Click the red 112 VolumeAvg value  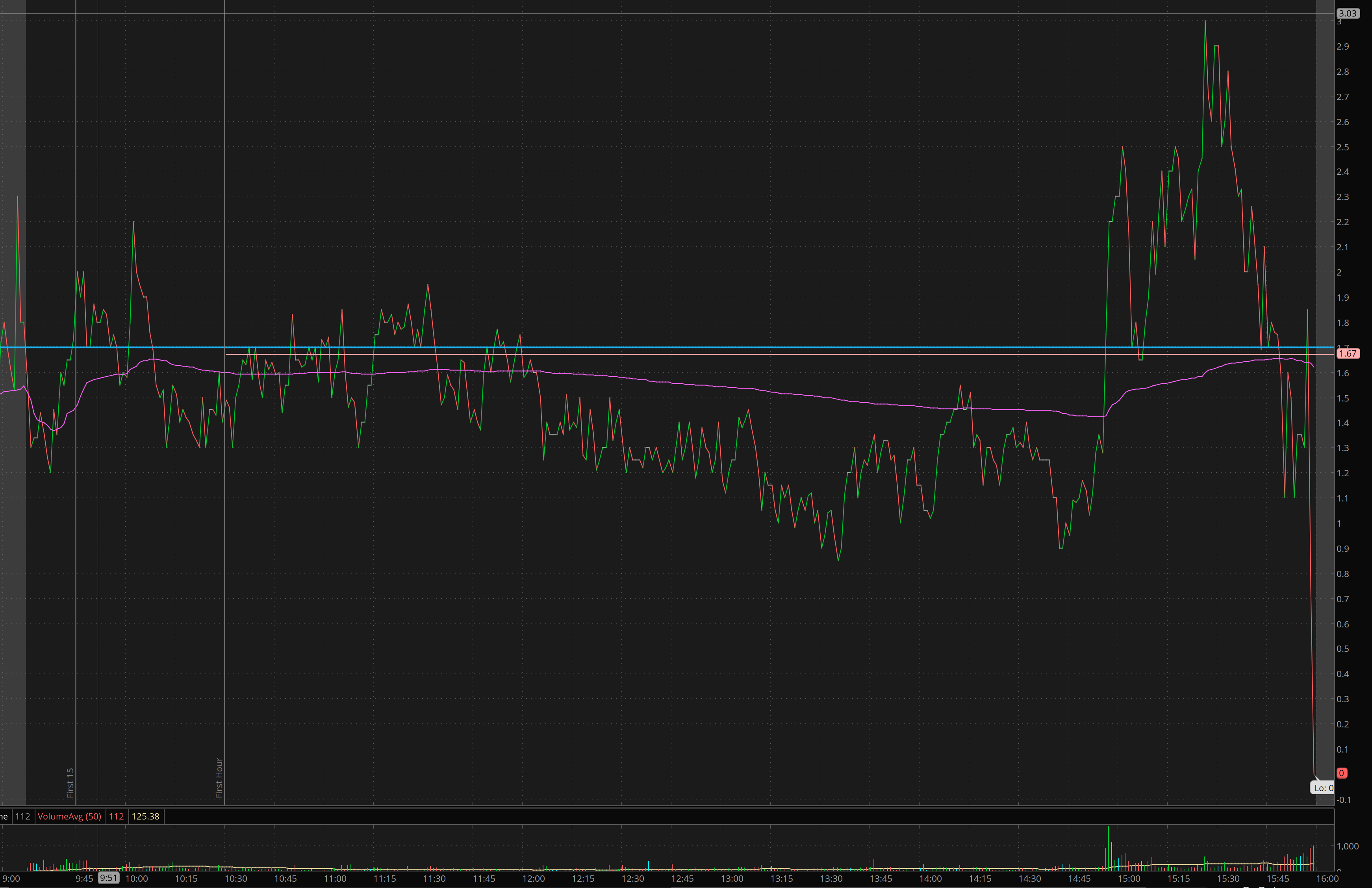[x=116, y=816]
